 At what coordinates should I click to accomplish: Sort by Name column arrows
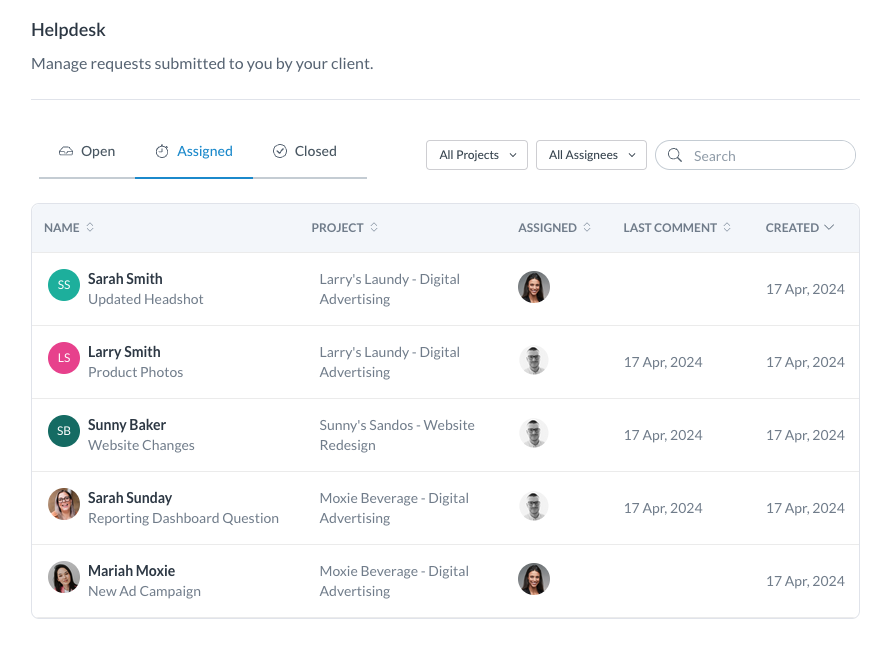pyautogui.click(x=90, y=227)
